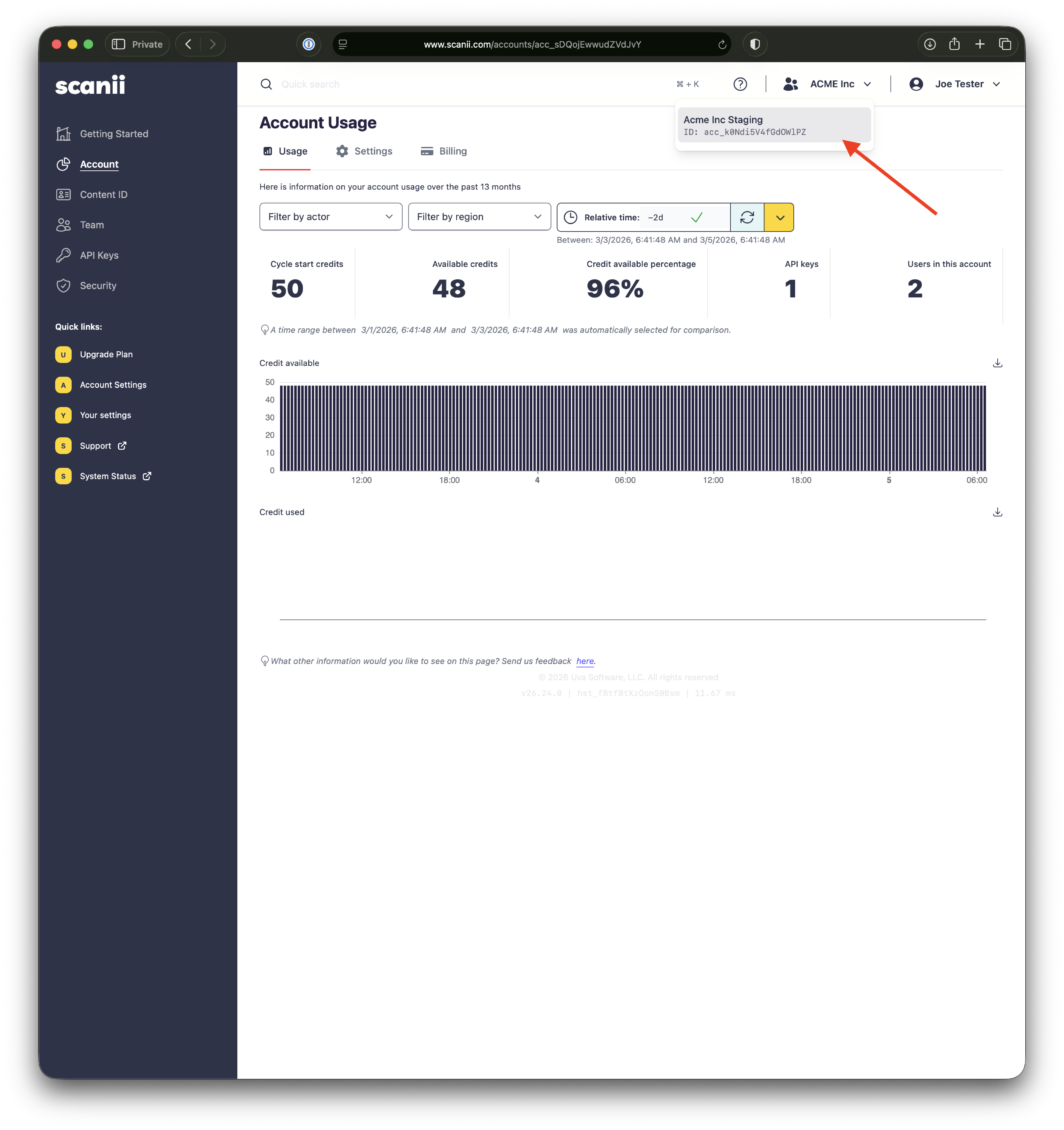1064x1130 pixels.
Task: Click the help question mark icon
Action: click(x=740, y=84)
